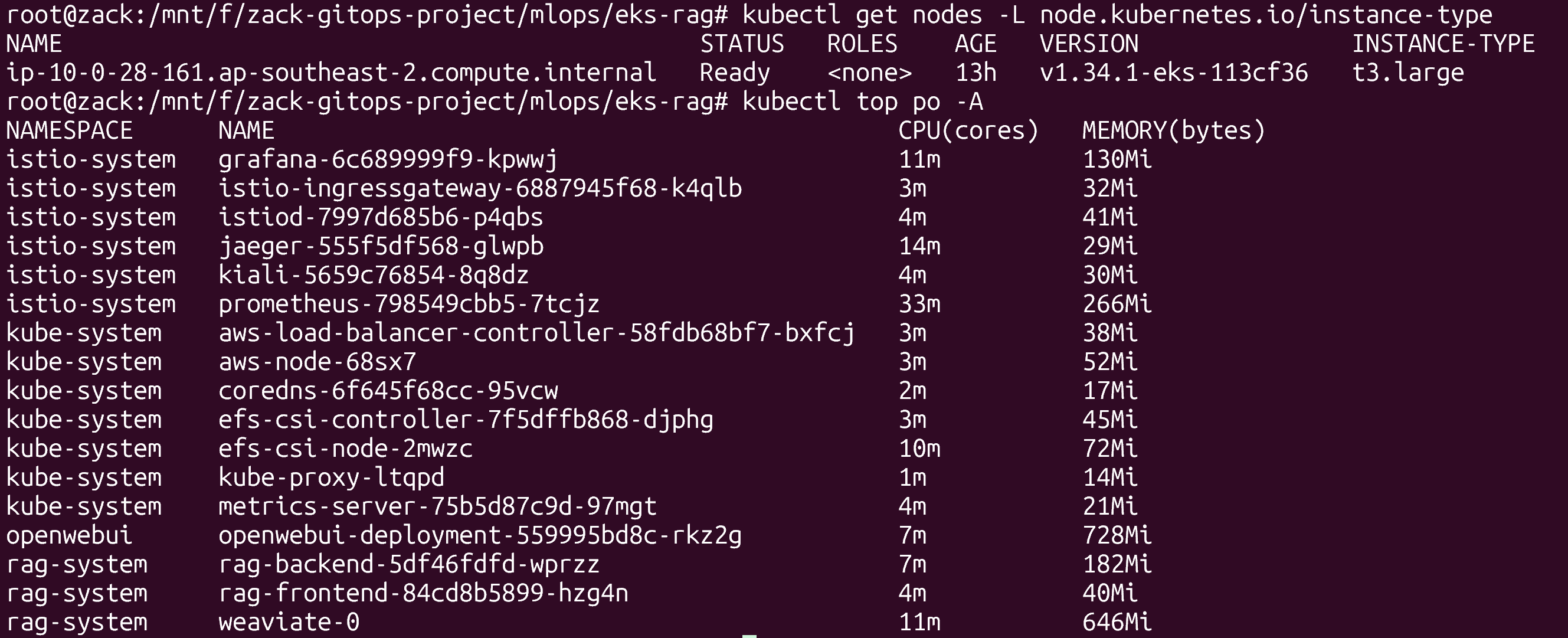Click the coredns-6f645f68cc-95vcw pod name
1568x638 pixels.
388,391
